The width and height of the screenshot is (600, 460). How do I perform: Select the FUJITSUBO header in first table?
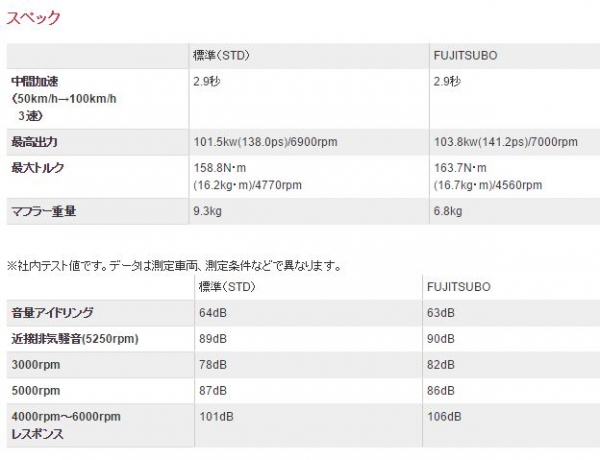[x=465, y=56]
